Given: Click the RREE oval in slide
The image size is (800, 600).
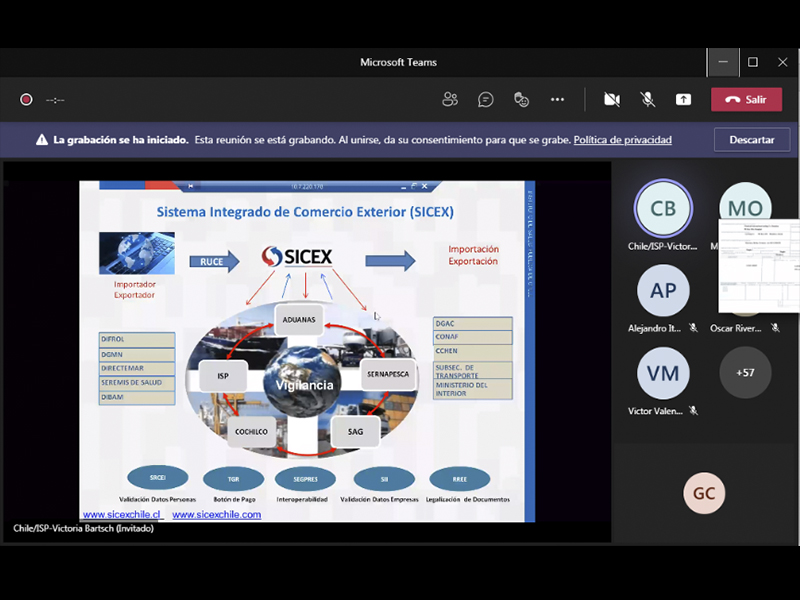Looking at the screenshot, I should tap(460, 479).
